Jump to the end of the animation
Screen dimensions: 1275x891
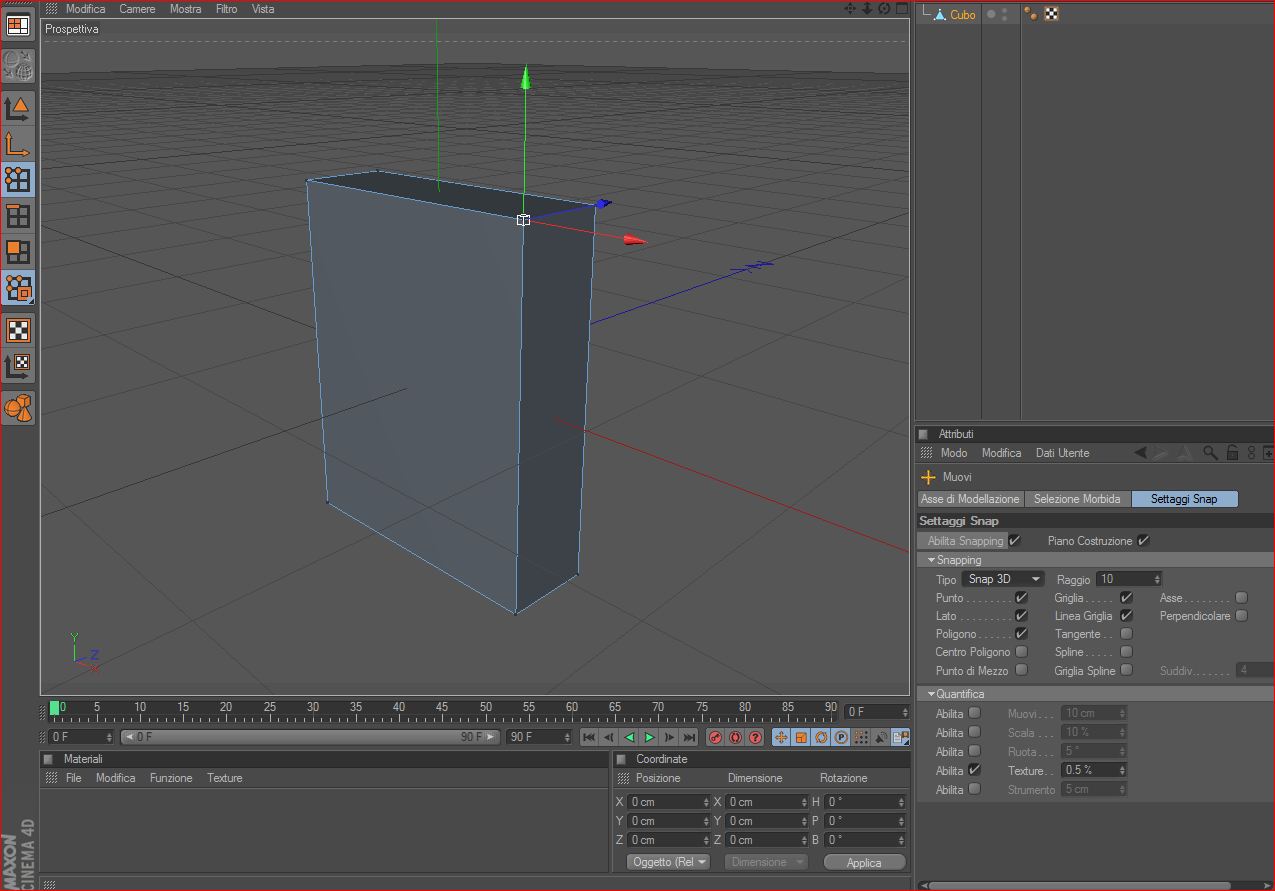coord(689,737)
